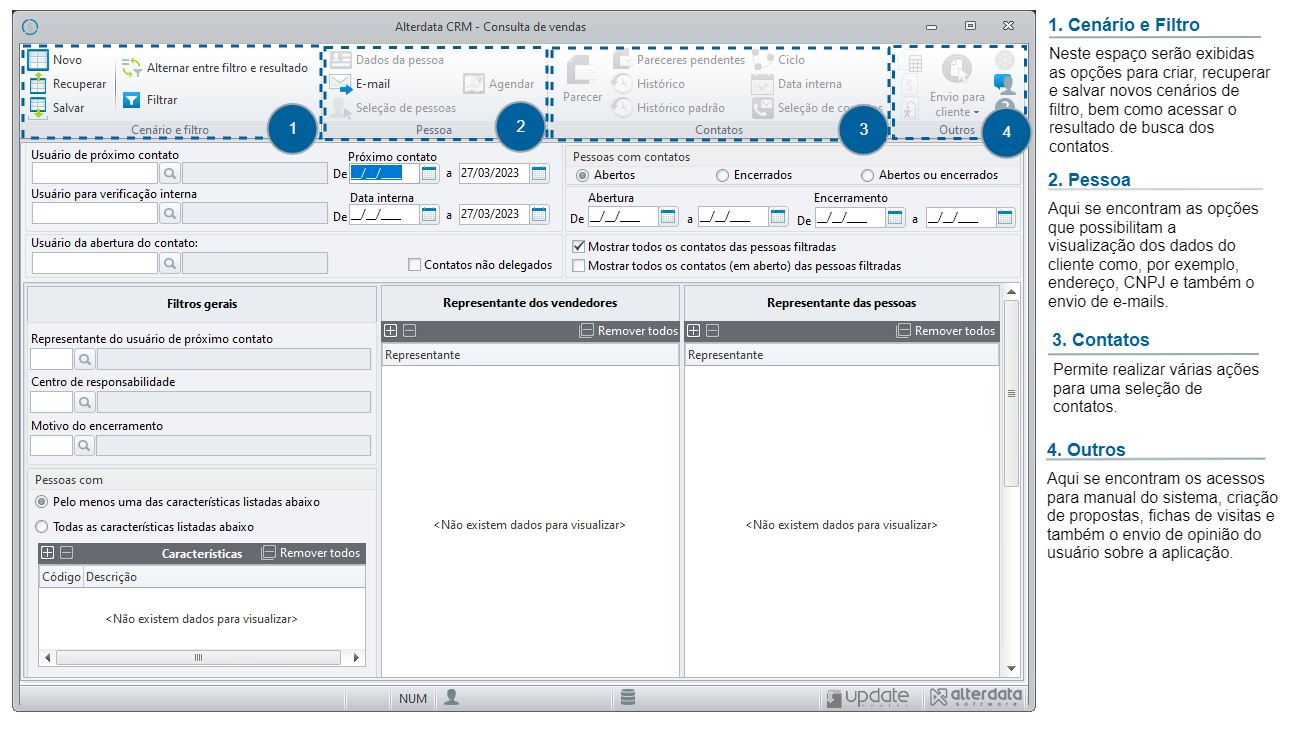This screenshot has width=1307, height=732.
Task: Select the Abertos radio button
Action: tap(583, 175)
